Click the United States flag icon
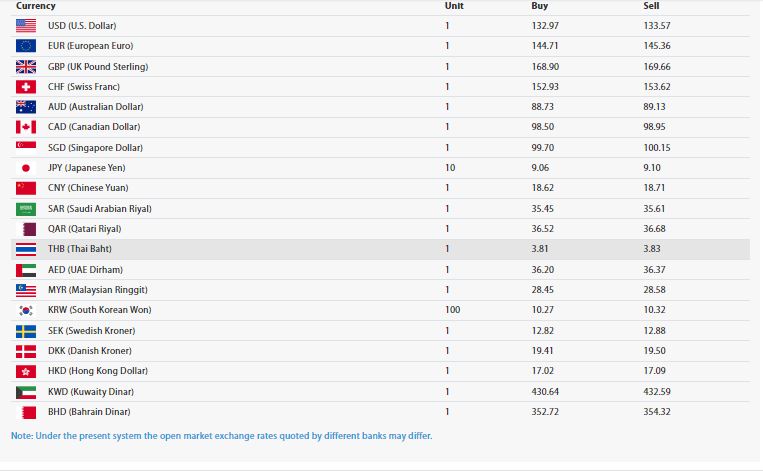Screen dimensions: 763x471 click(26, 26)
